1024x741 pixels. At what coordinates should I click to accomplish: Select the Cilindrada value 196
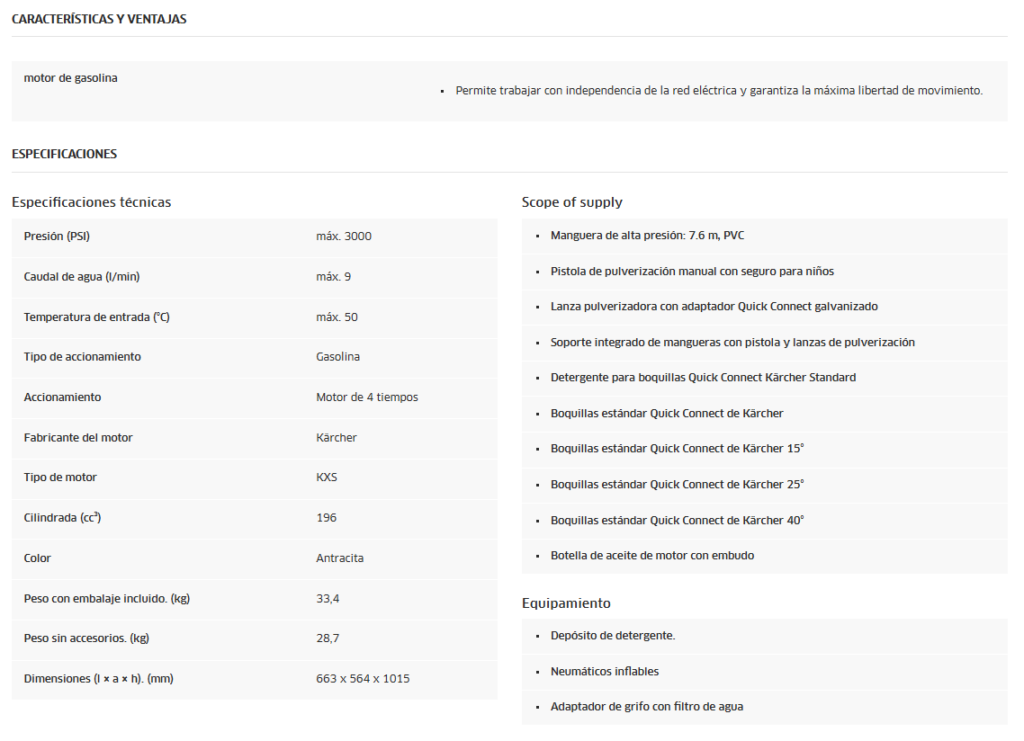pos(326,517)
